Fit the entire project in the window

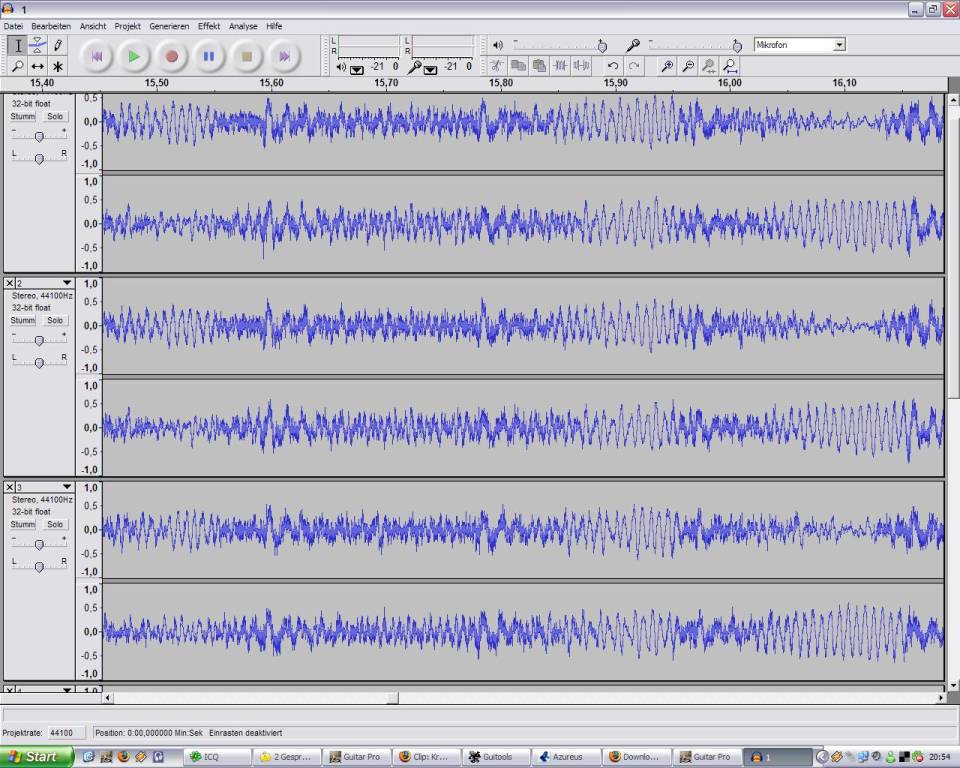(x=730, y=66)
